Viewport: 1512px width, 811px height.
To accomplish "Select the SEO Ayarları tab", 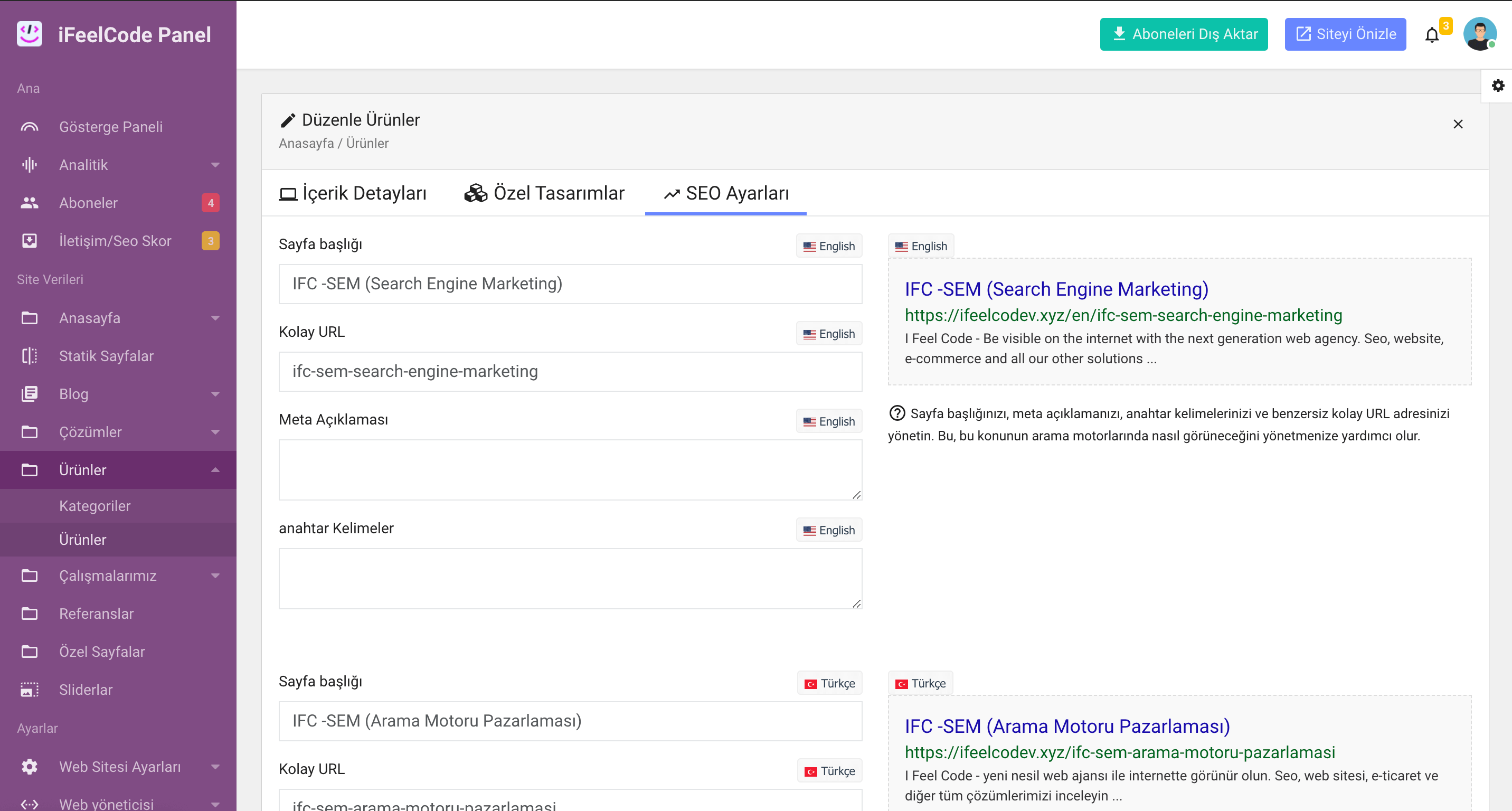I will point(726,193).
